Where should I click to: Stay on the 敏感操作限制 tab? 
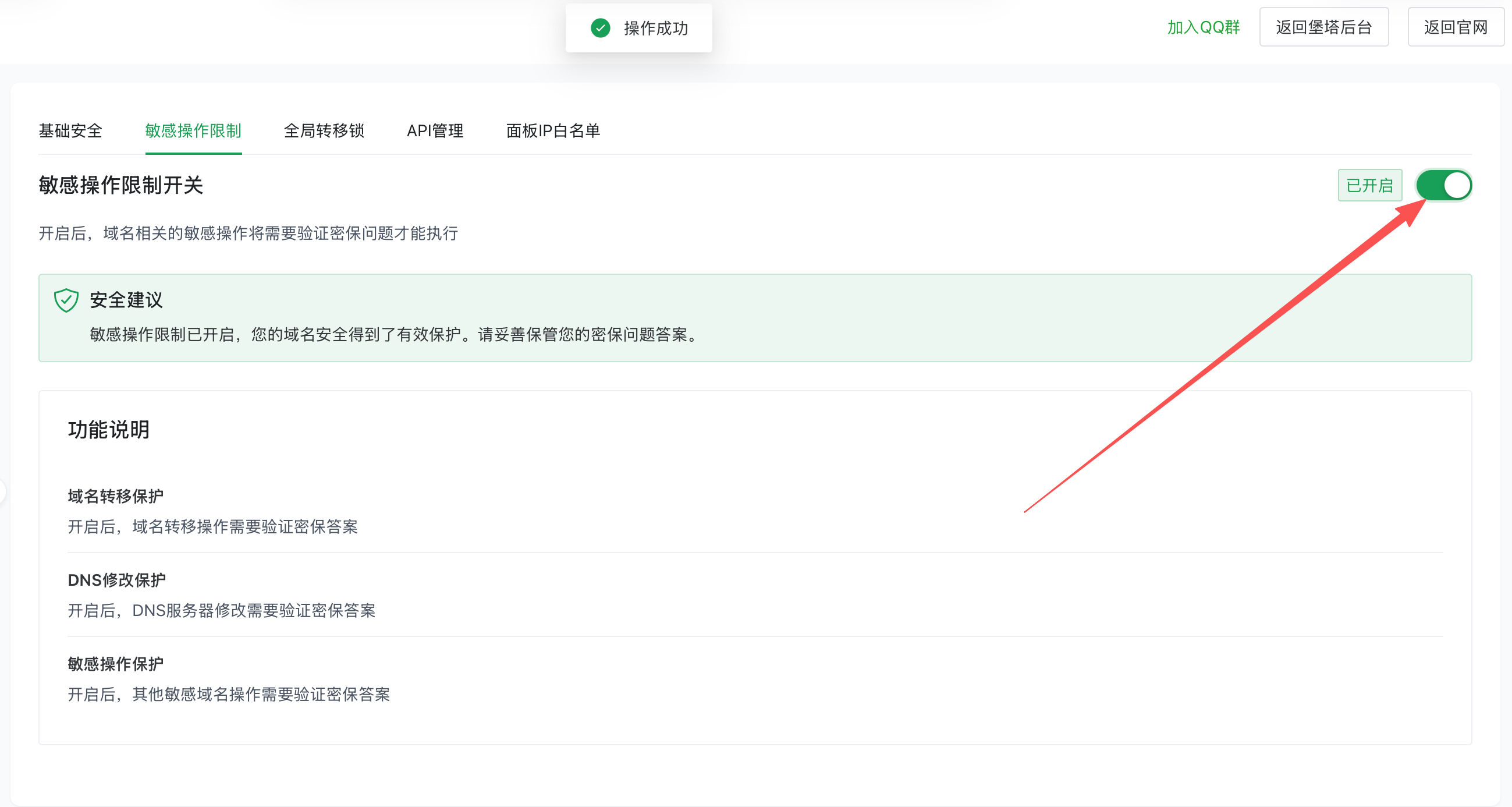194,132
